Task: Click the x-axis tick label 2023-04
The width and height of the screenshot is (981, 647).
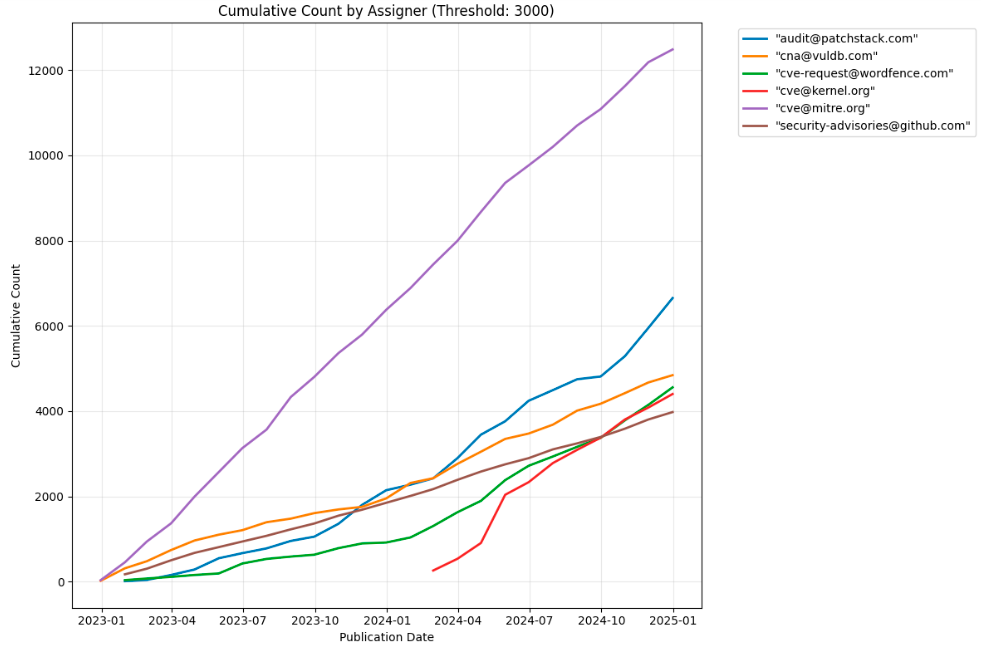Action: (x=172, y=621)
